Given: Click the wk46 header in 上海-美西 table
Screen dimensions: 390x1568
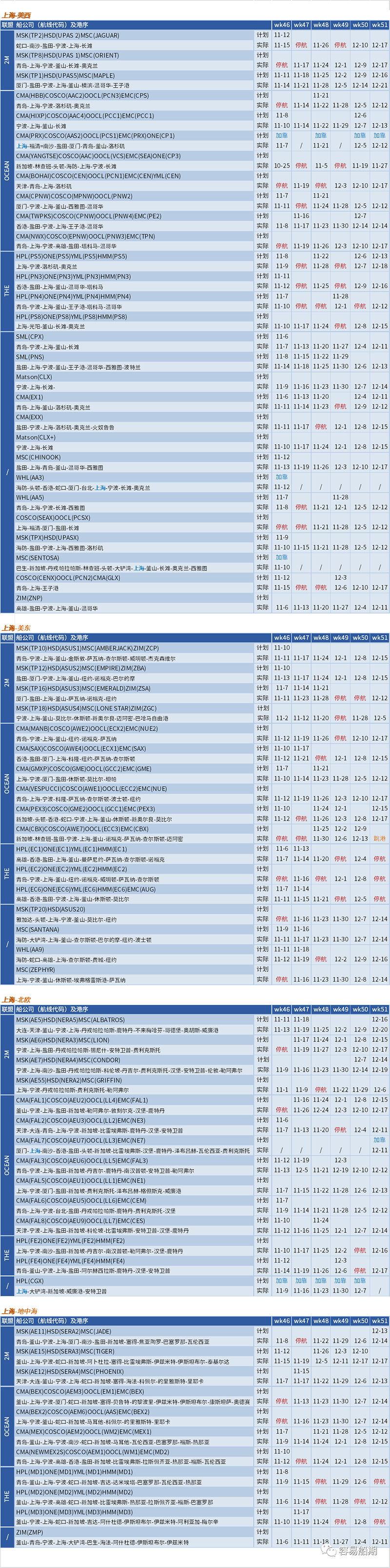Looking at the screenshot, I should point(282,25).
